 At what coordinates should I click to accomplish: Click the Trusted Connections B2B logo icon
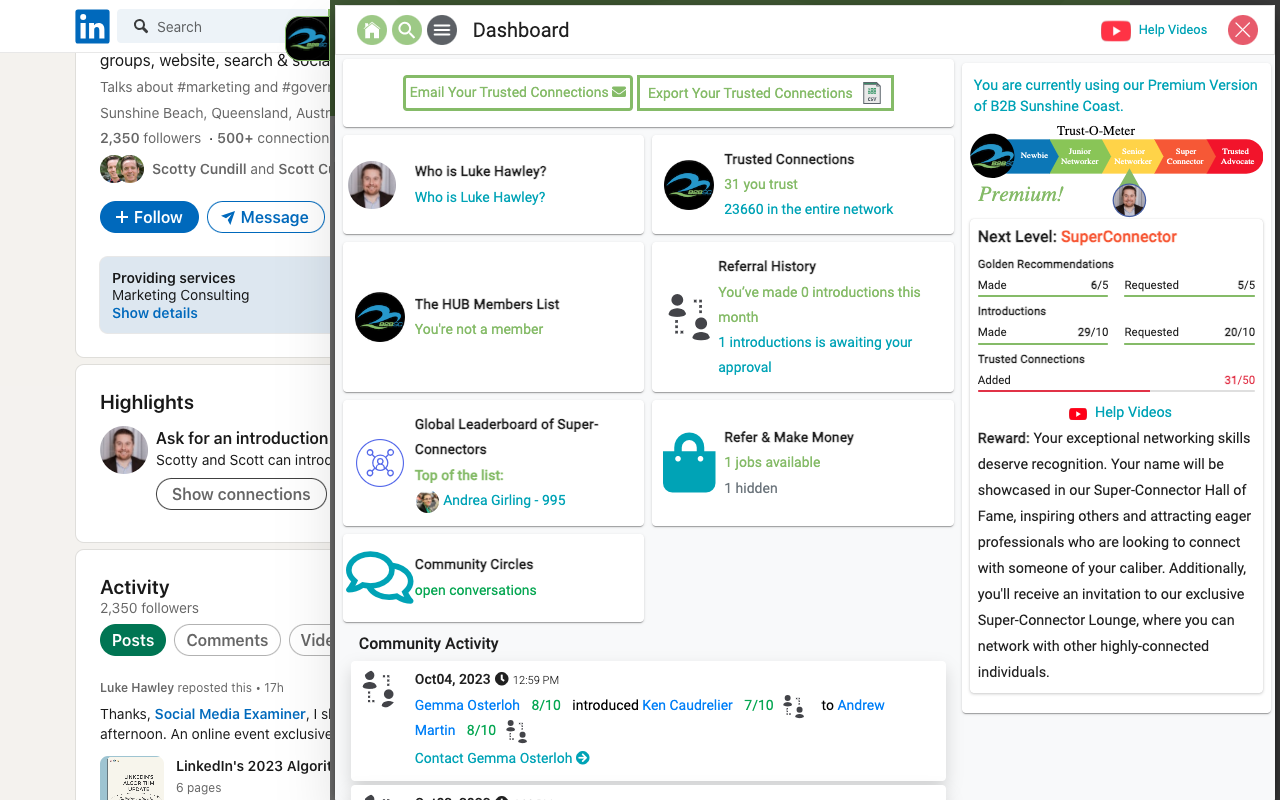click(x=689, y=185)
